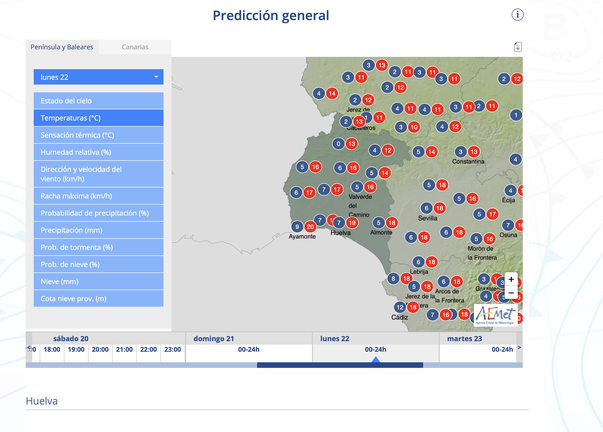The width and height of the screenshot is (603, 432).
Task: Select domingo 21 00-24h on timeline
Action: click(249, 350)
